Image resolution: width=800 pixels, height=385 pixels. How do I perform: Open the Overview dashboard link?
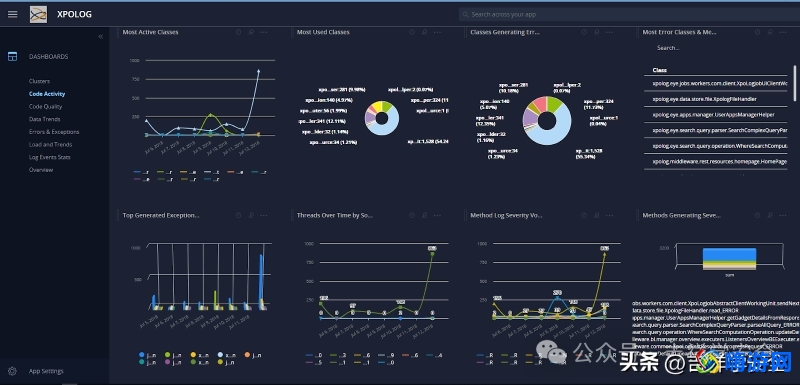coord(41,170)
